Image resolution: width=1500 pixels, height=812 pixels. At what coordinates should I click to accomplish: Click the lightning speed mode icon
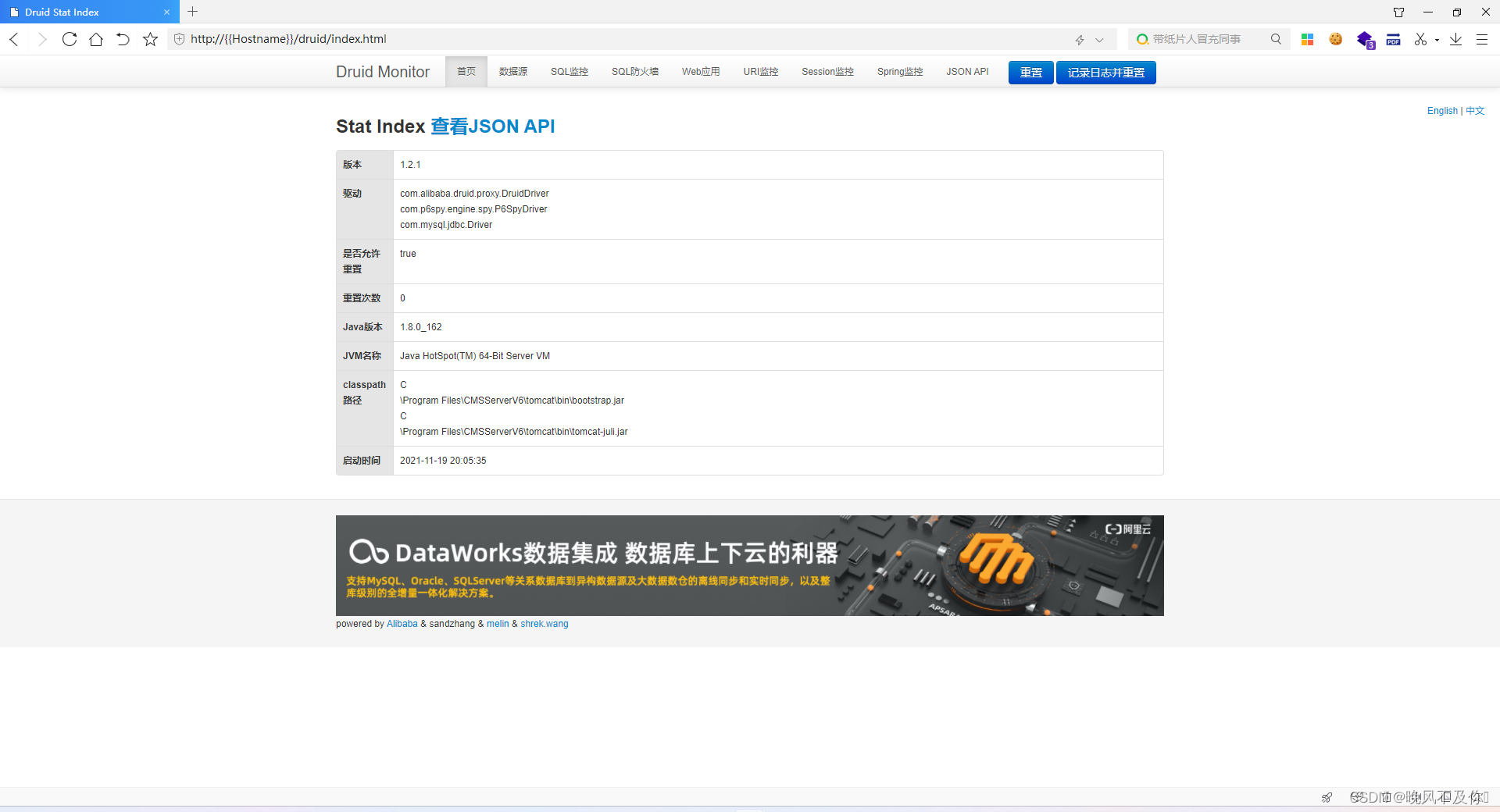point(1080,40)
